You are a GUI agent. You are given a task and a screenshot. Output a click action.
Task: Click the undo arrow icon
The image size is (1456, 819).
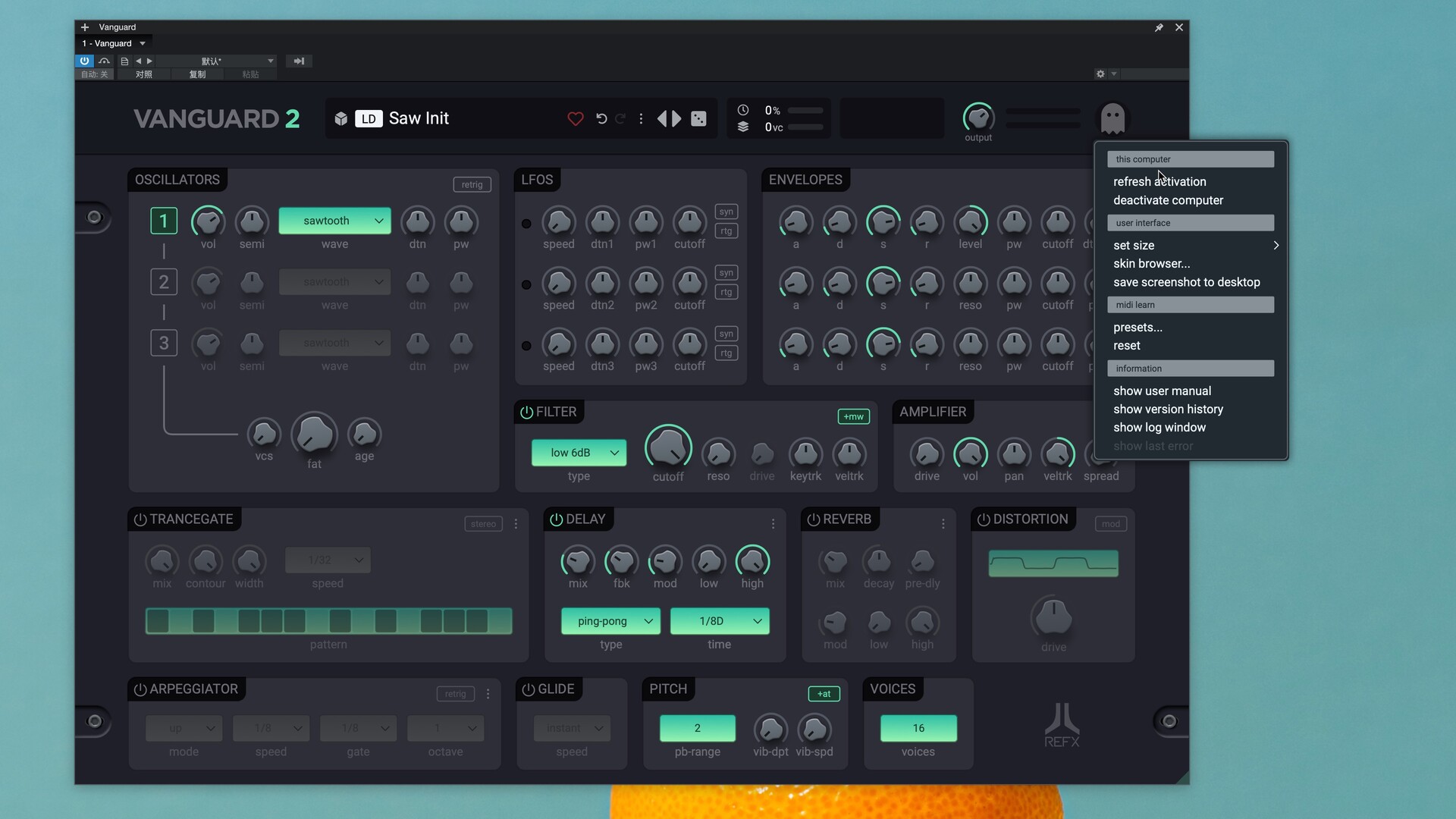601,118
